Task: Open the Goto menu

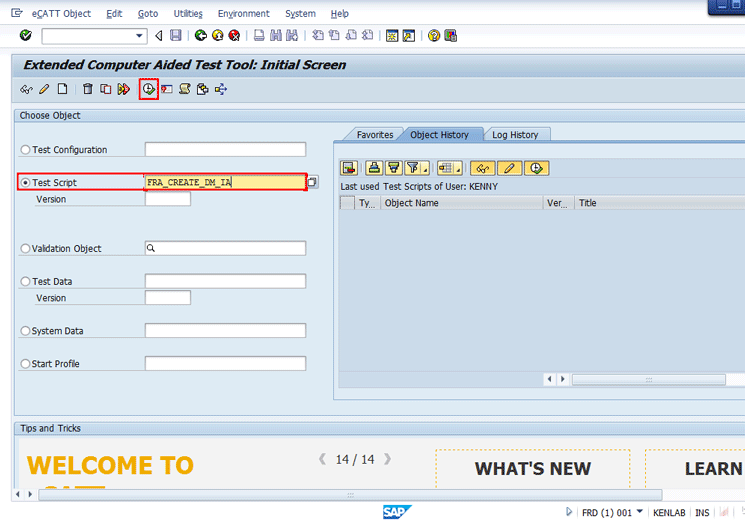Action: [148, 14]
